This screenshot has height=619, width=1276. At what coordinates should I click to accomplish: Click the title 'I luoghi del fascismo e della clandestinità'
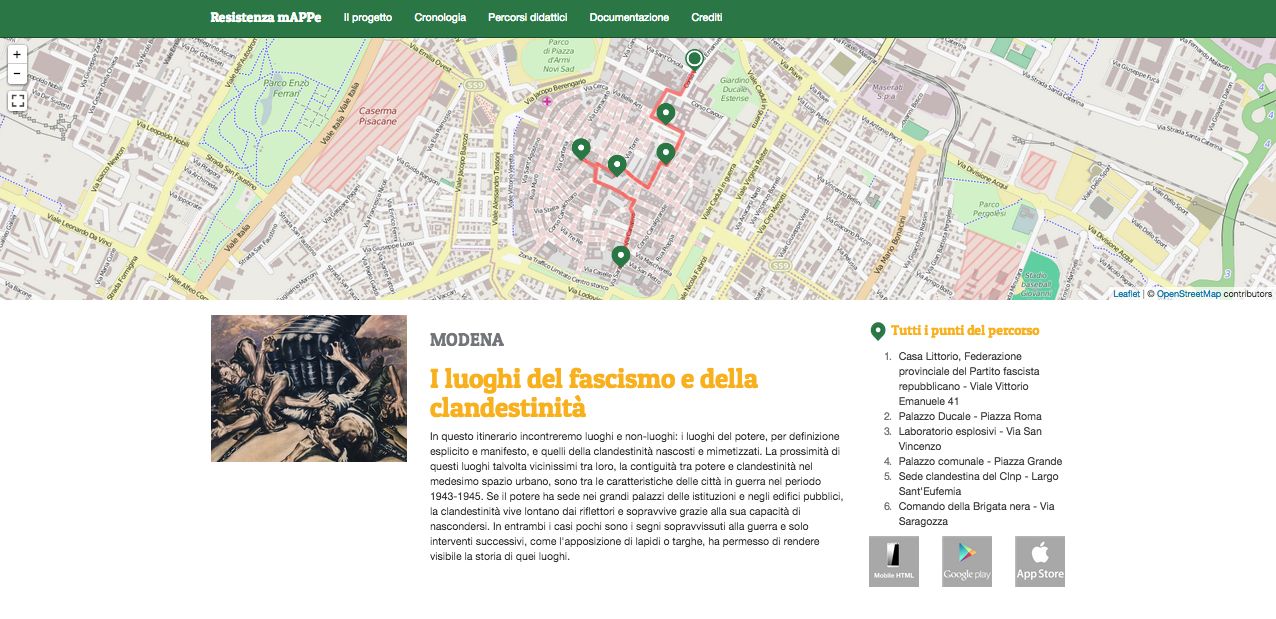coord(594,394)
